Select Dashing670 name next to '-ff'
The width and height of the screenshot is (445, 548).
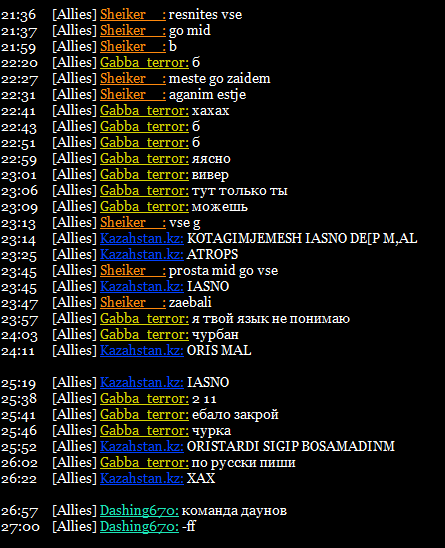point(139,527)
